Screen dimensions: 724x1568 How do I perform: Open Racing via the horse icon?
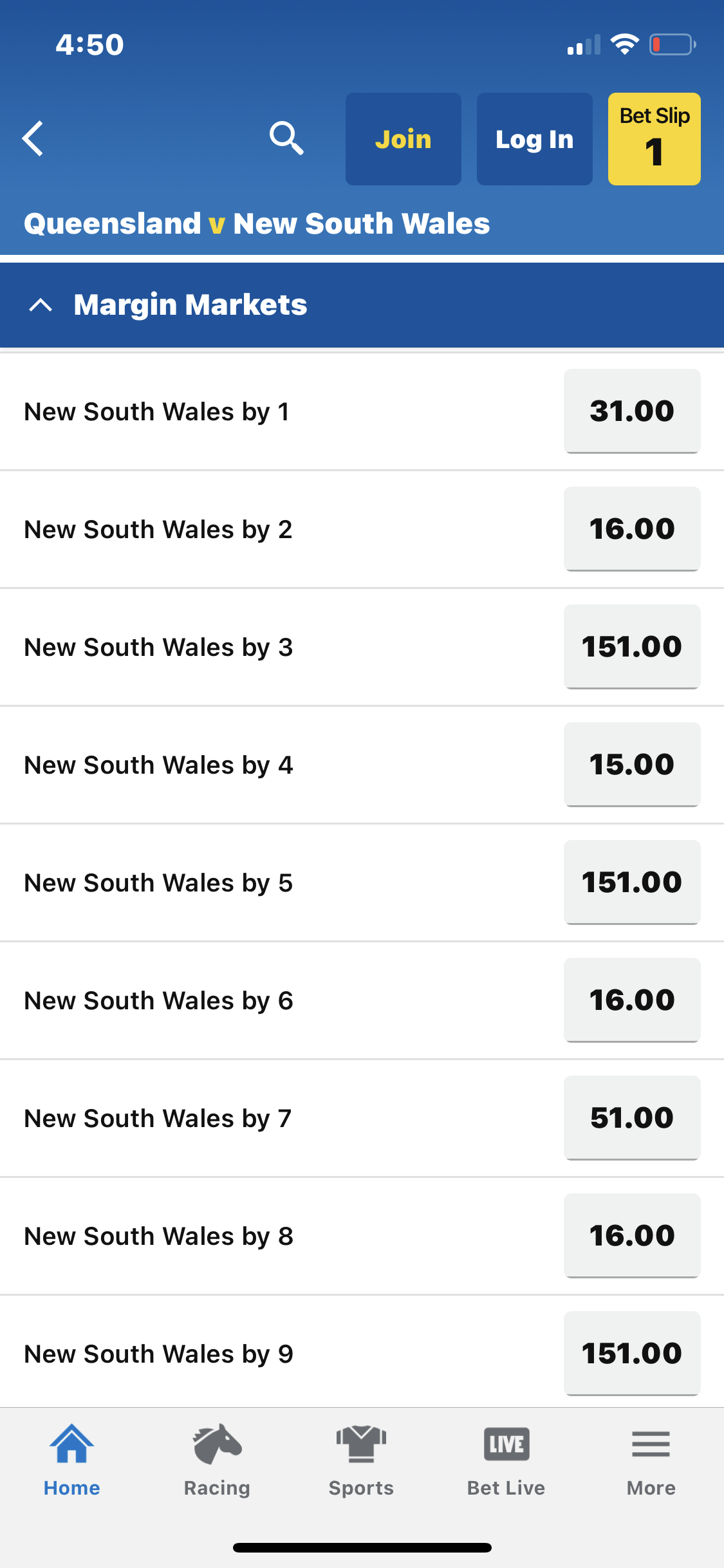coord(217,1444)
